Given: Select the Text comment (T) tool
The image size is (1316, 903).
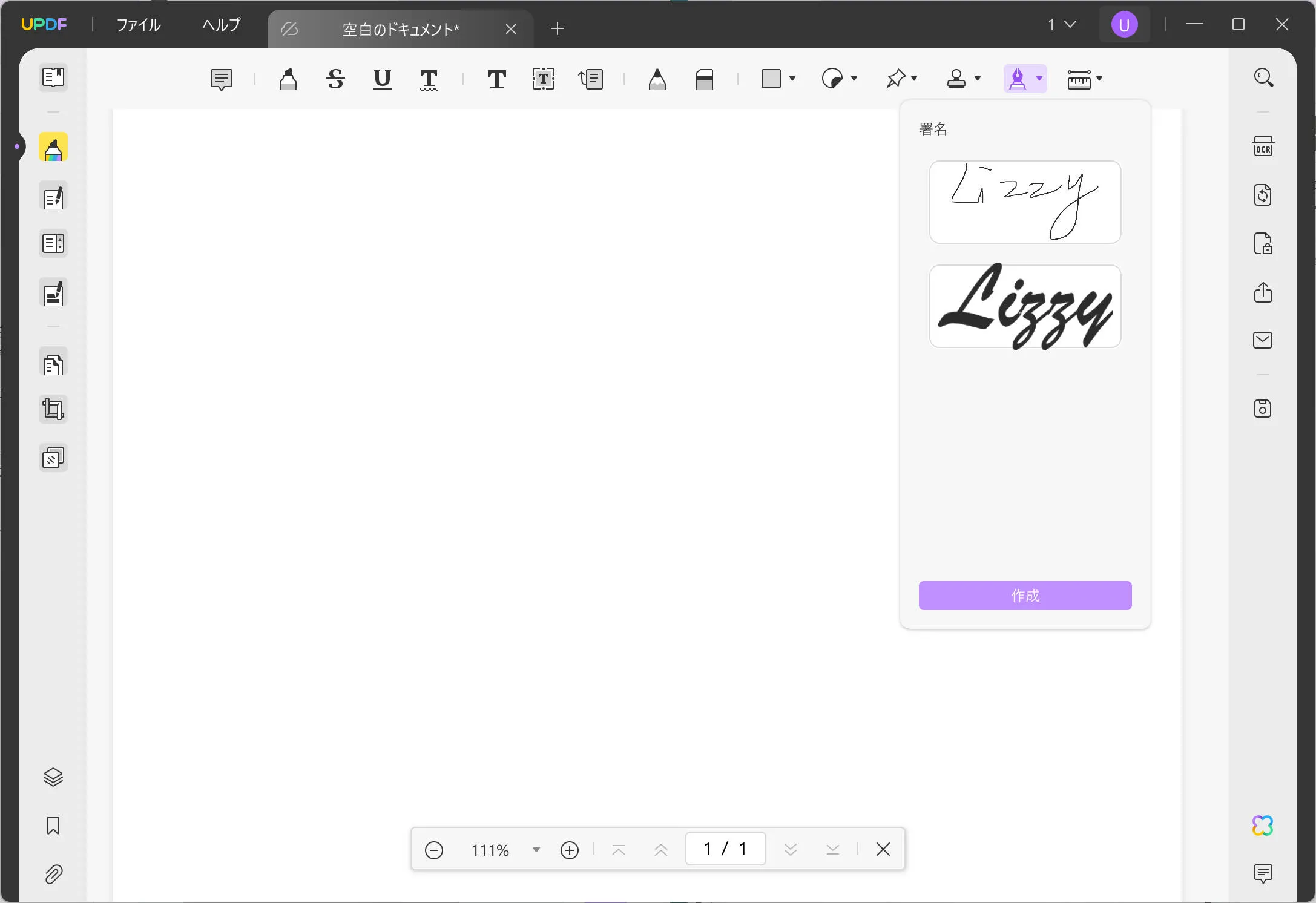Looking at the screenshot, I should [x=496, y=79].
